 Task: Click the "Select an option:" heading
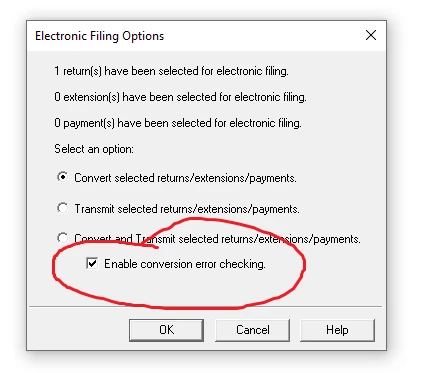pos(94,149)
